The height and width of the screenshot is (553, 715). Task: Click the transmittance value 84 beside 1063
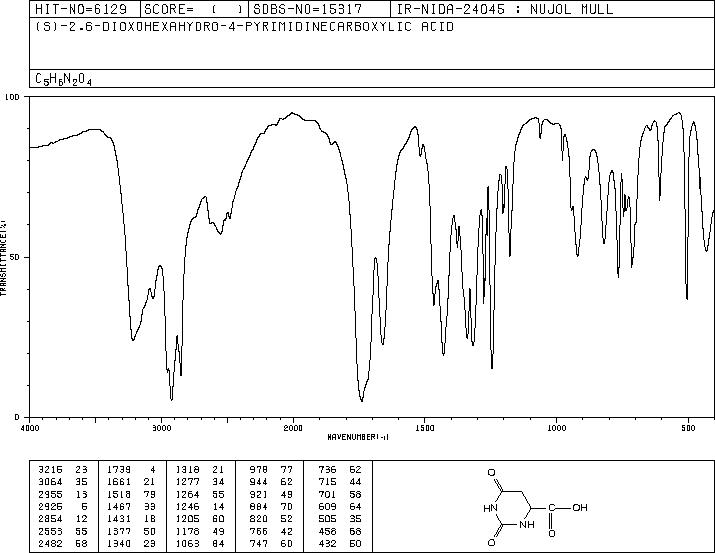tap(218, 543)
